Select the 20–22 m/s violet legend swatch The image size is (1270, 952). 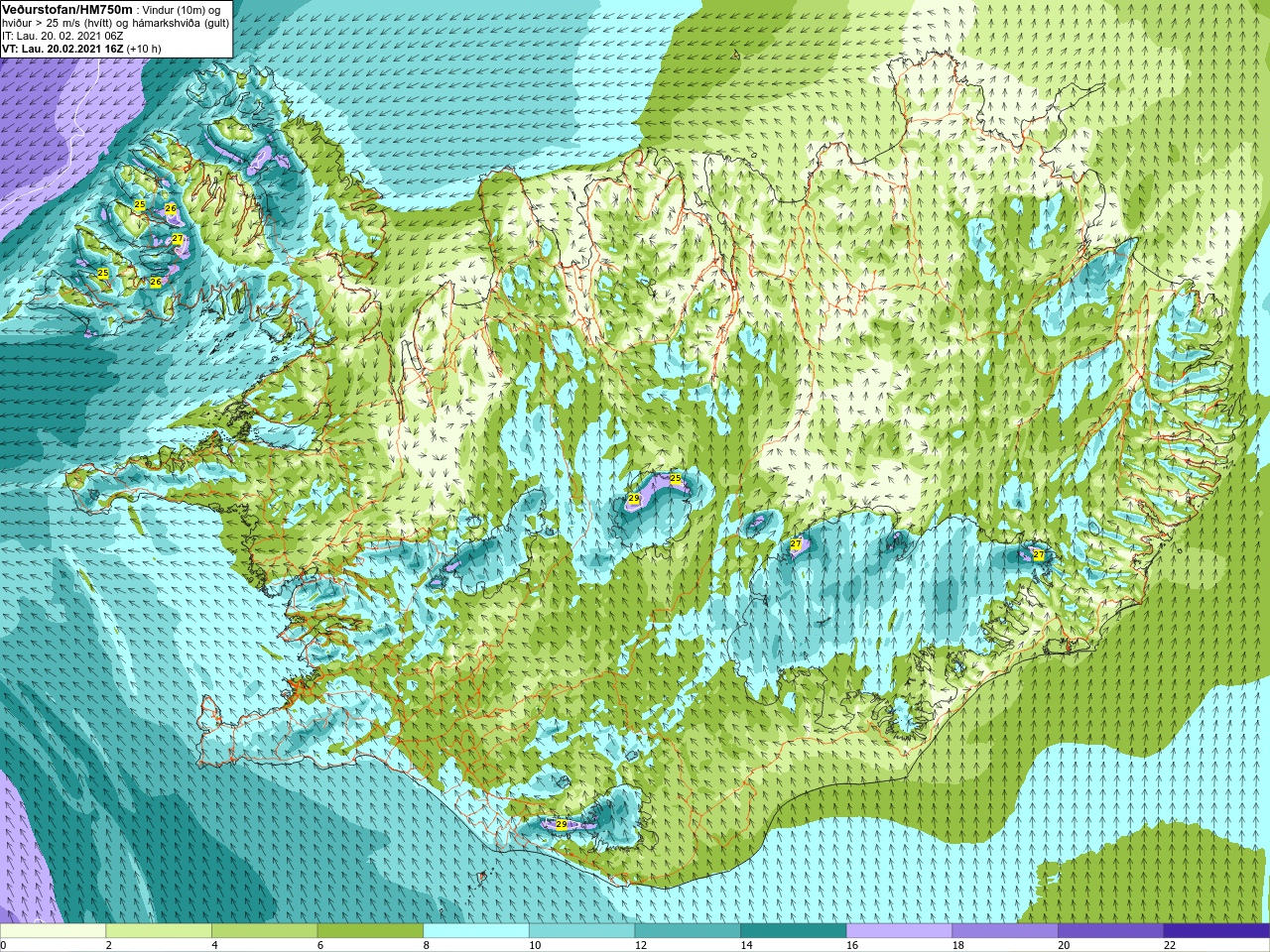point(1110,931)
